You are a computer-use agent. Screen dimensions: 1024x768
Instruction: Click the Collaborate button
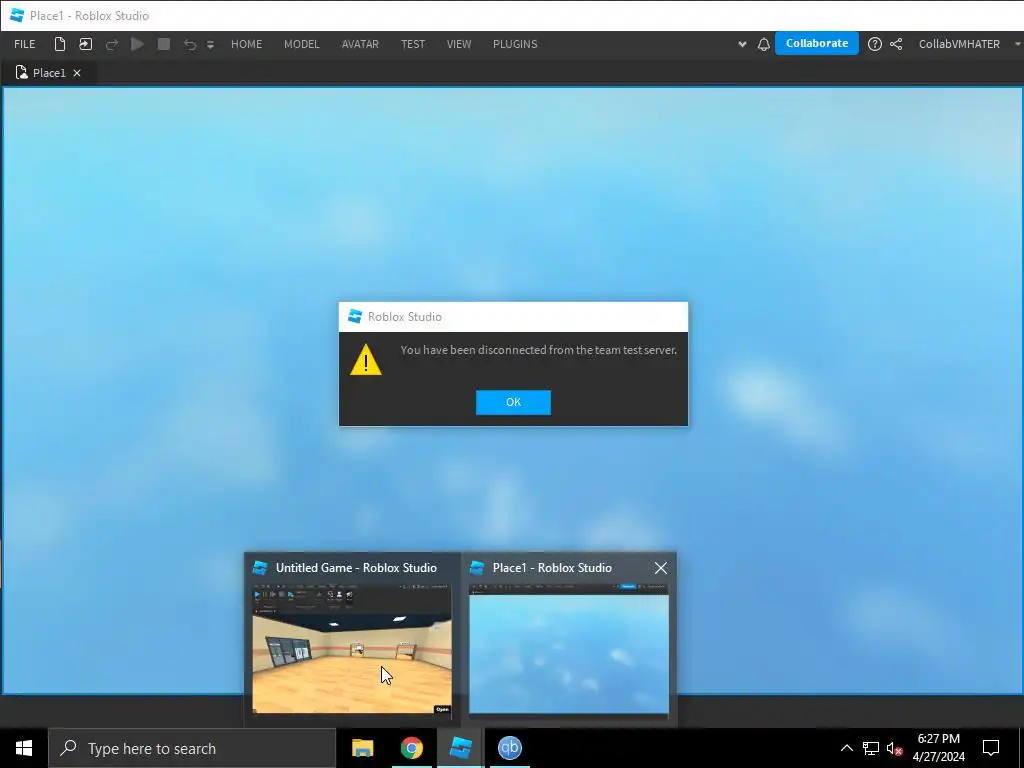(816, 43)
